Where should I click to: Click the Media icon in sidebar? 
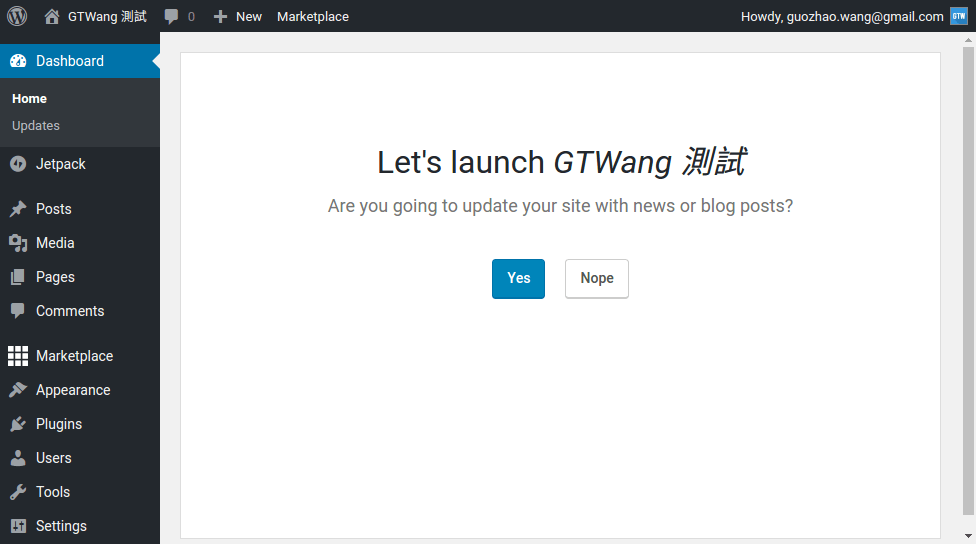tap(18, 243)
